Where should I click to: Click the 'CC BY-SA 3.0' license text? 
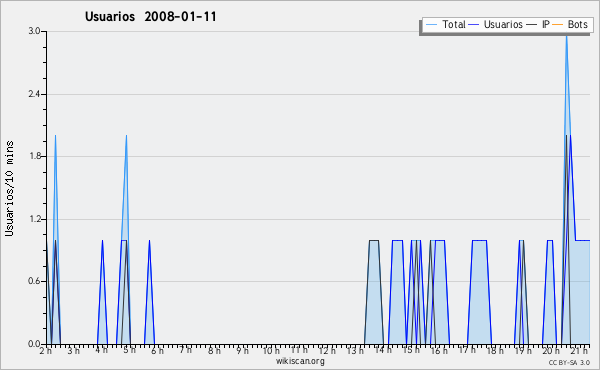(569, 363)
